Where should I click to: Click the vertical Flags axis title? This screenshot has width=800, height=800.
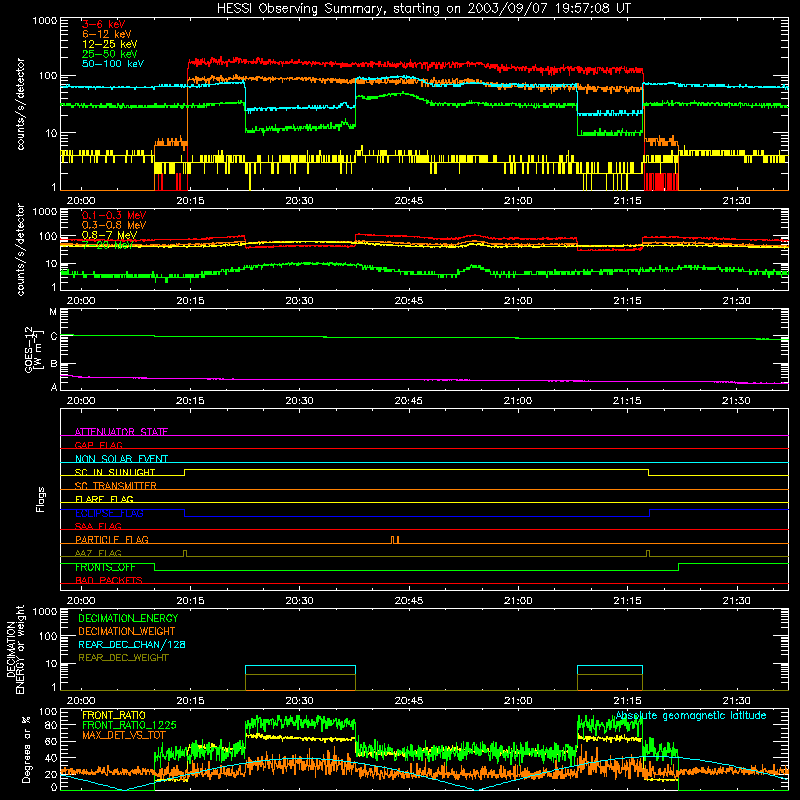[41, 499]
